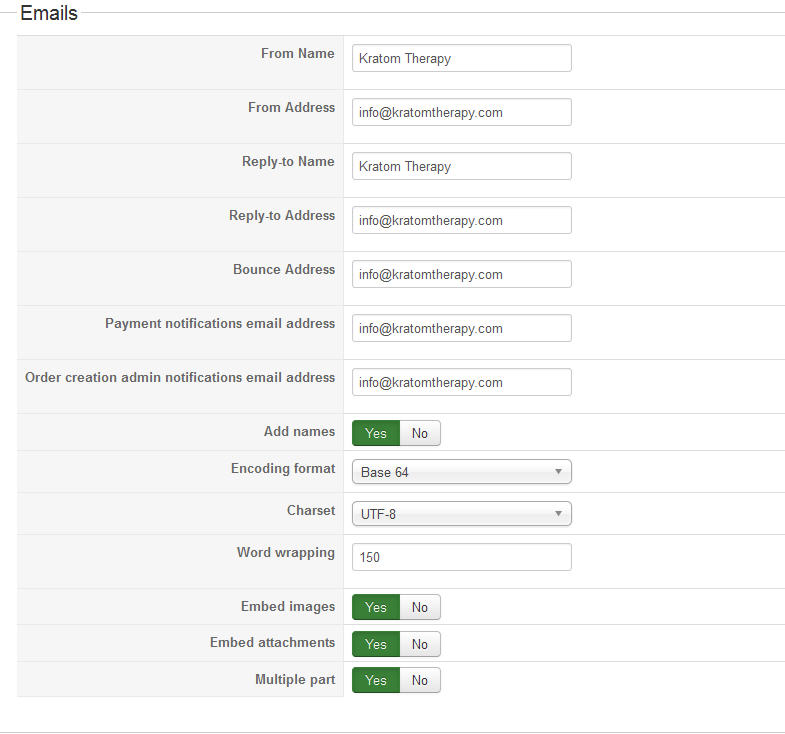
Task: Switch Multiple part to No
Action: click(x=420, y=680)
